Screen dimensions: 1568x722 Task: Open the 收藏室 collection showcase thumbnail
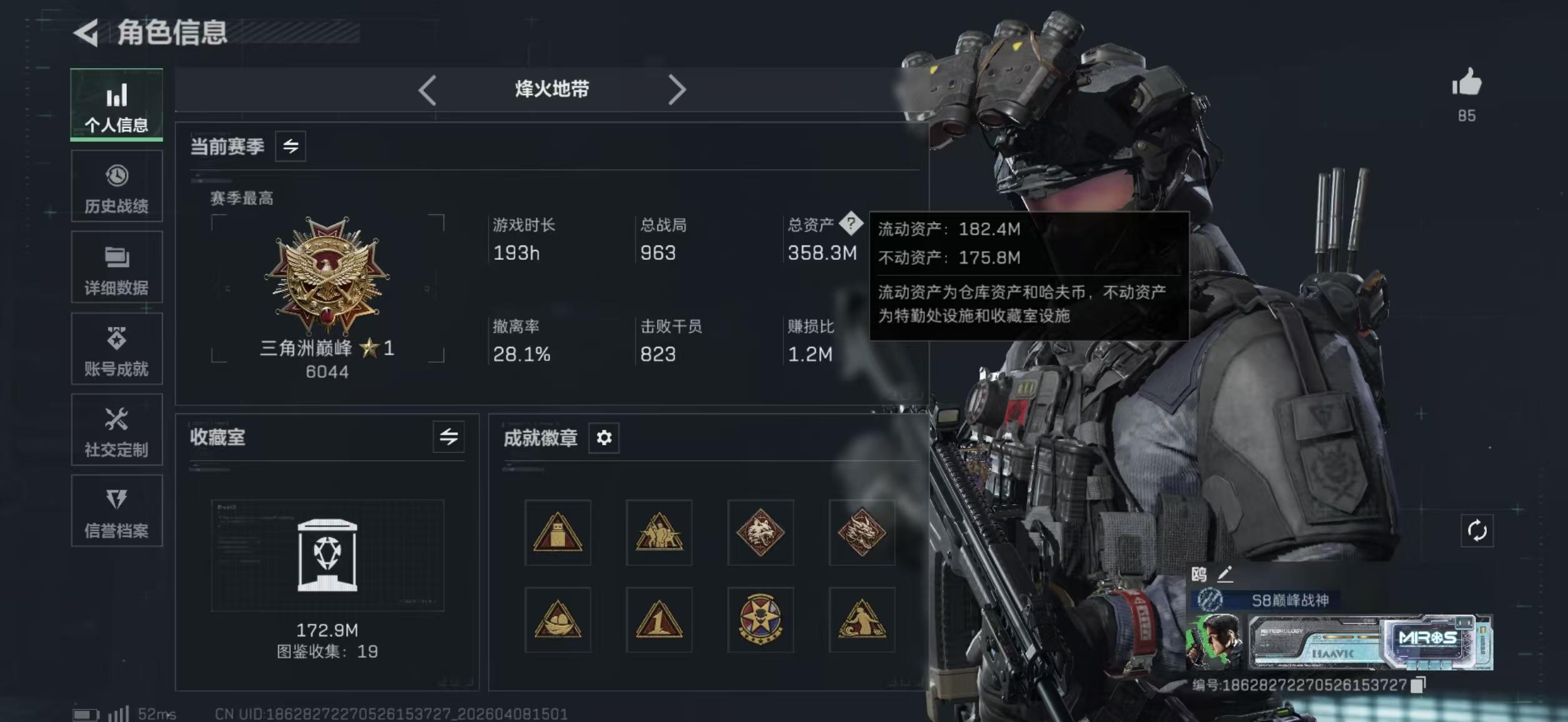coord(327,555)
